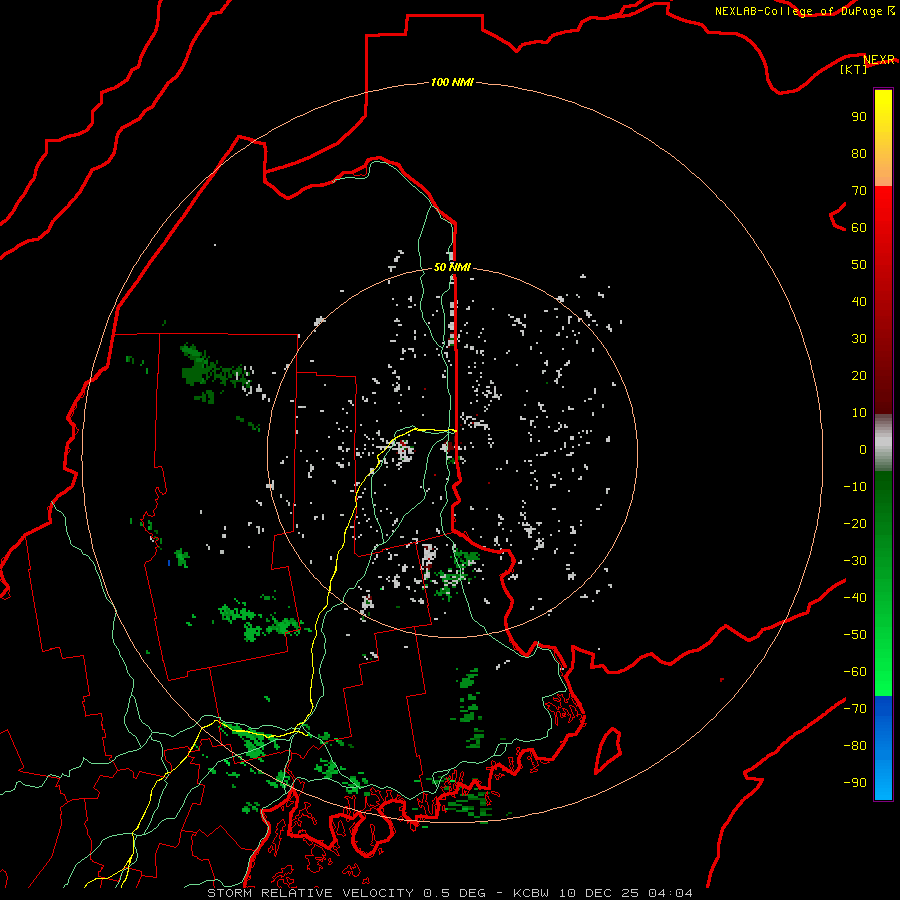Click the -20 value on the velocity scale
Screen dimensions: 900x900
point(855,523)
